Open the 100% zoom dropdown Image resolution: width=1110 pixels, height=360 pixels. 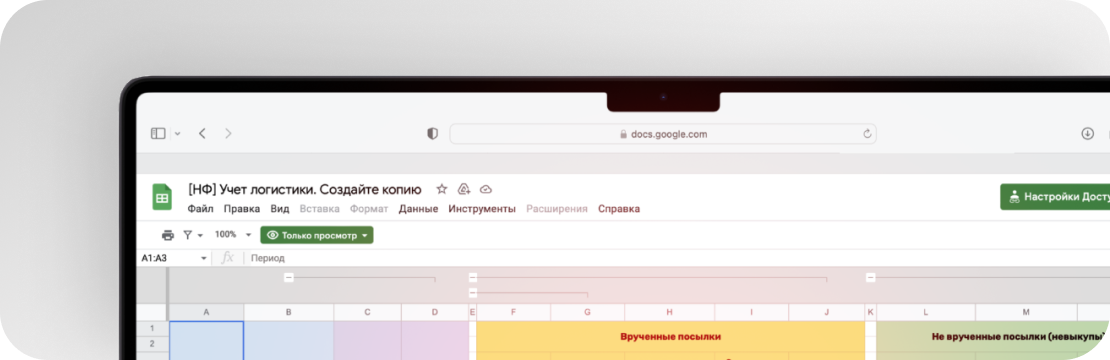[x=233, y=235]
